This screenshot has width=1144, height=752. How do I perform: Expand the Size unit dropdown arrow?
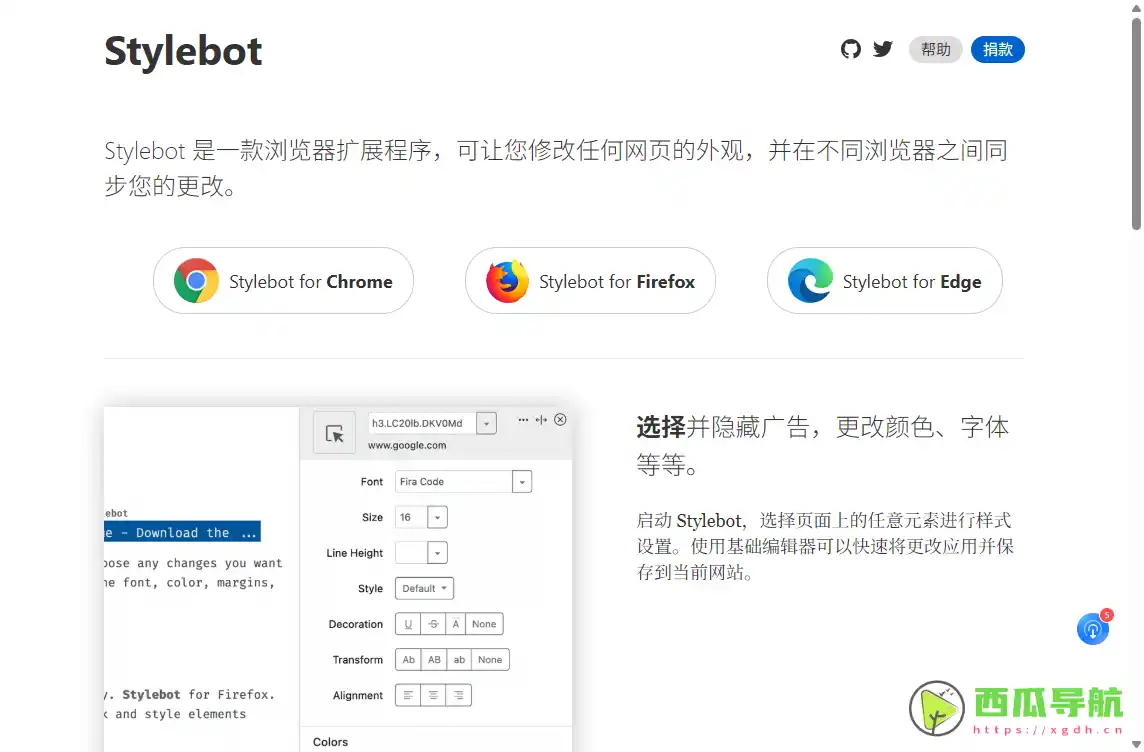coord(438,517)
